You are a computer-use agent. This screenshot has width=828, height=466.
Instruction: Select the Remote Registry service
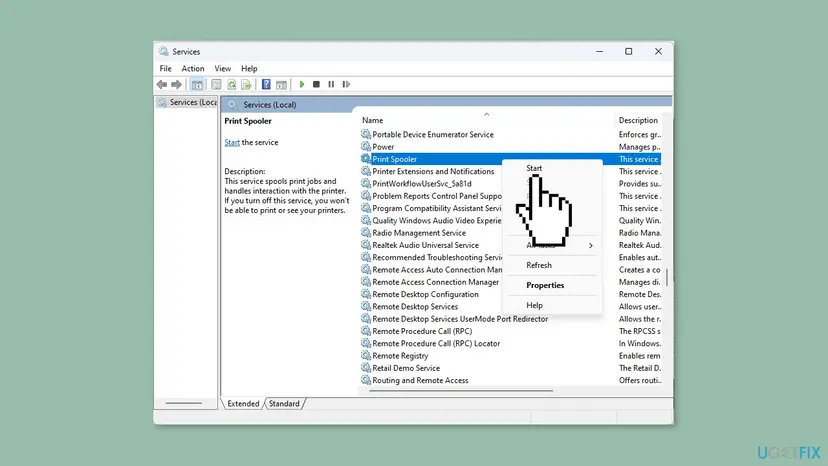400,356
